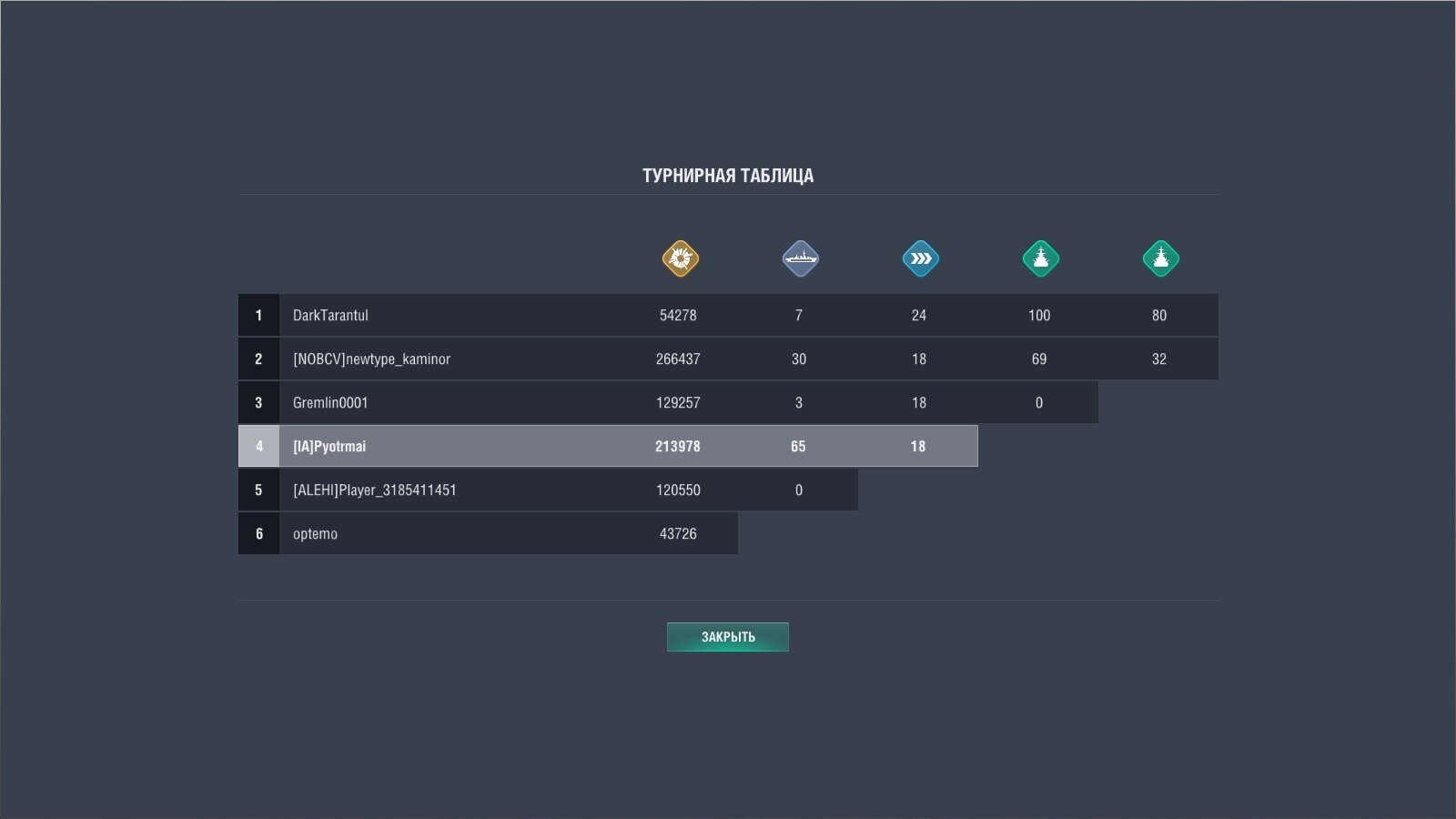Click Gremlin0001's damage value 129257
This screenshot has height=819, width=1456.
point(678,403)
